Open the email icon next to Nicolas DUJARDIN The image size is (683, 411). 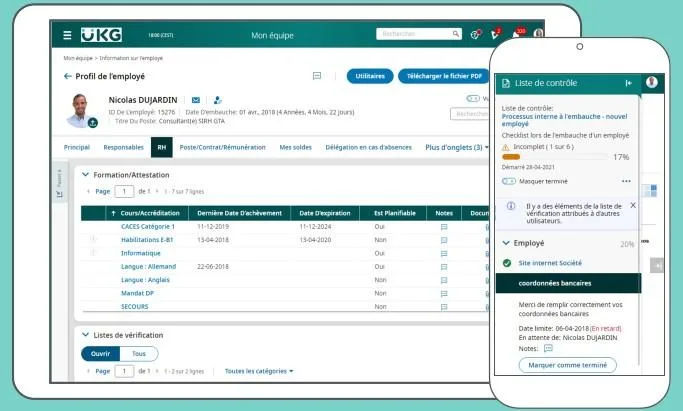[x=196, y=100]
